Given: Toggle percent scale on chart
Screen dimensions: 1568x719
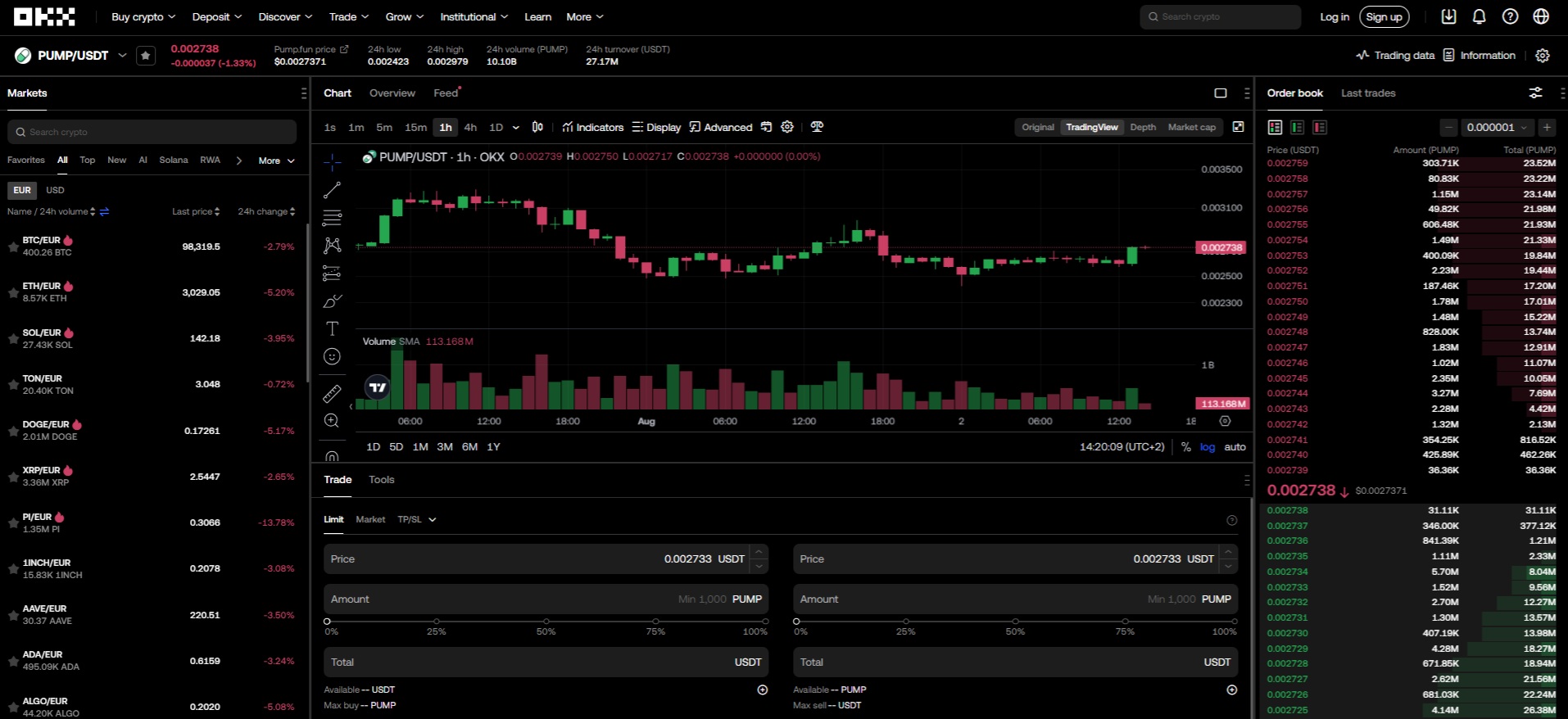Looking at the screenshot, I should coord(1185,447).
